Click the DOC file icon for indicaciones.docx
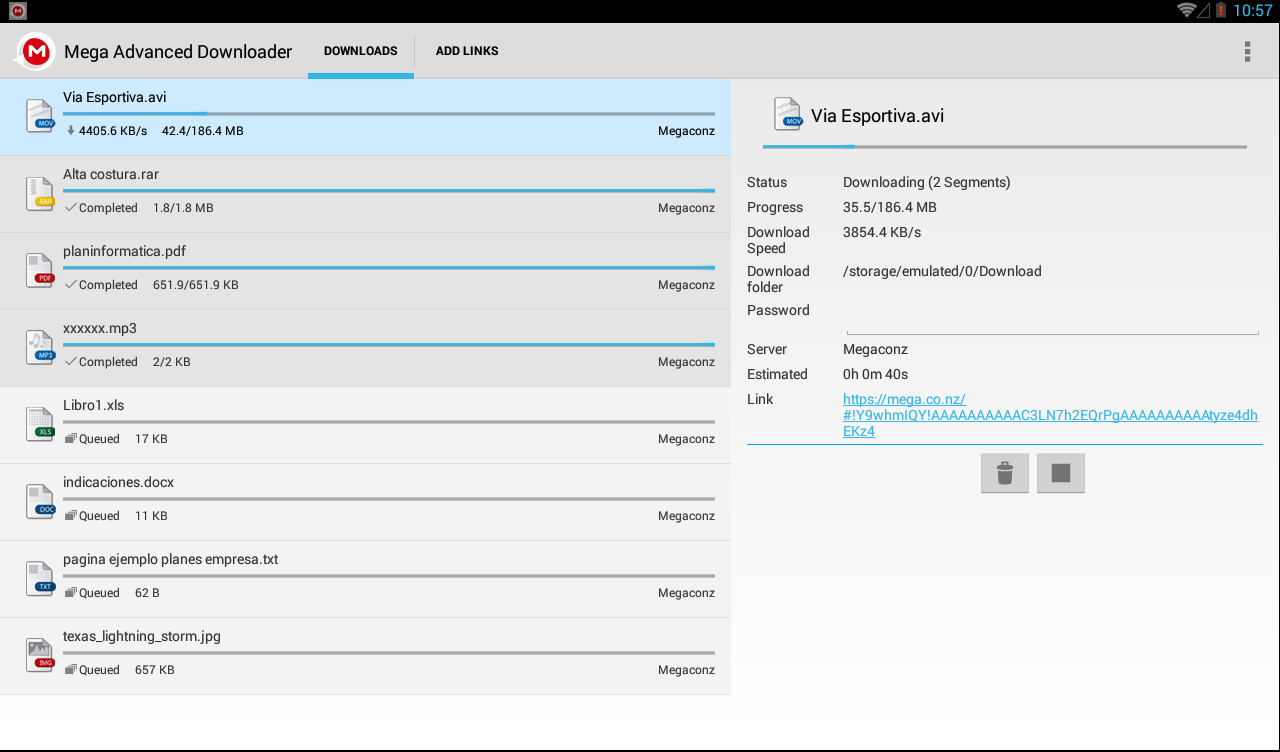Image resolution: width=1280 pixels, height=752 pixels. pos(40,501)
